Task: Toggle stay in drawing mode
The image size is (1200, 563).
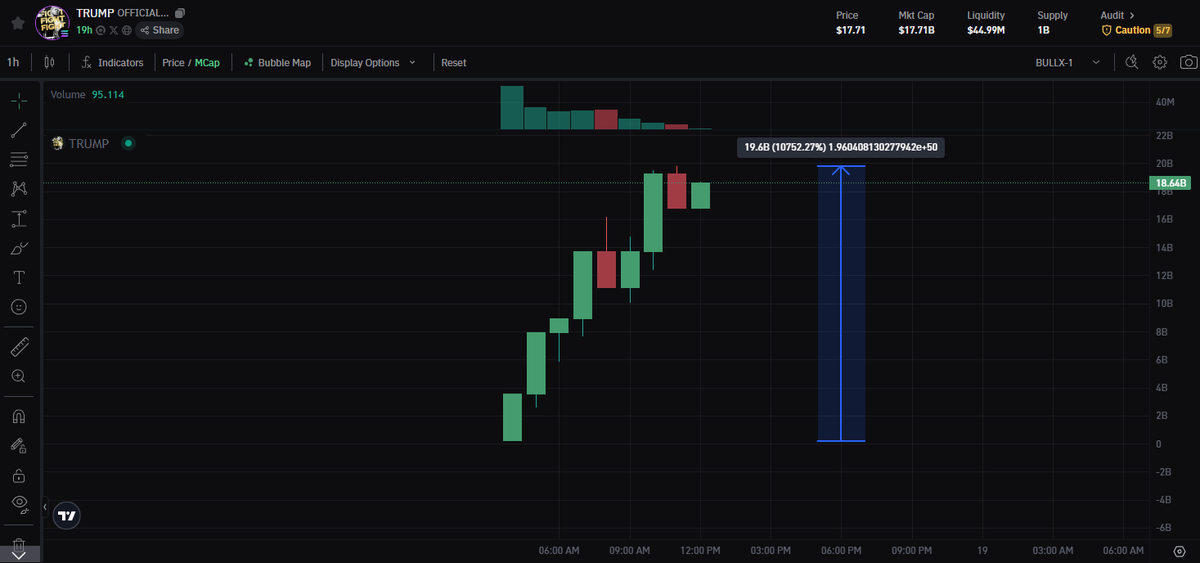Action: [19, 445]
